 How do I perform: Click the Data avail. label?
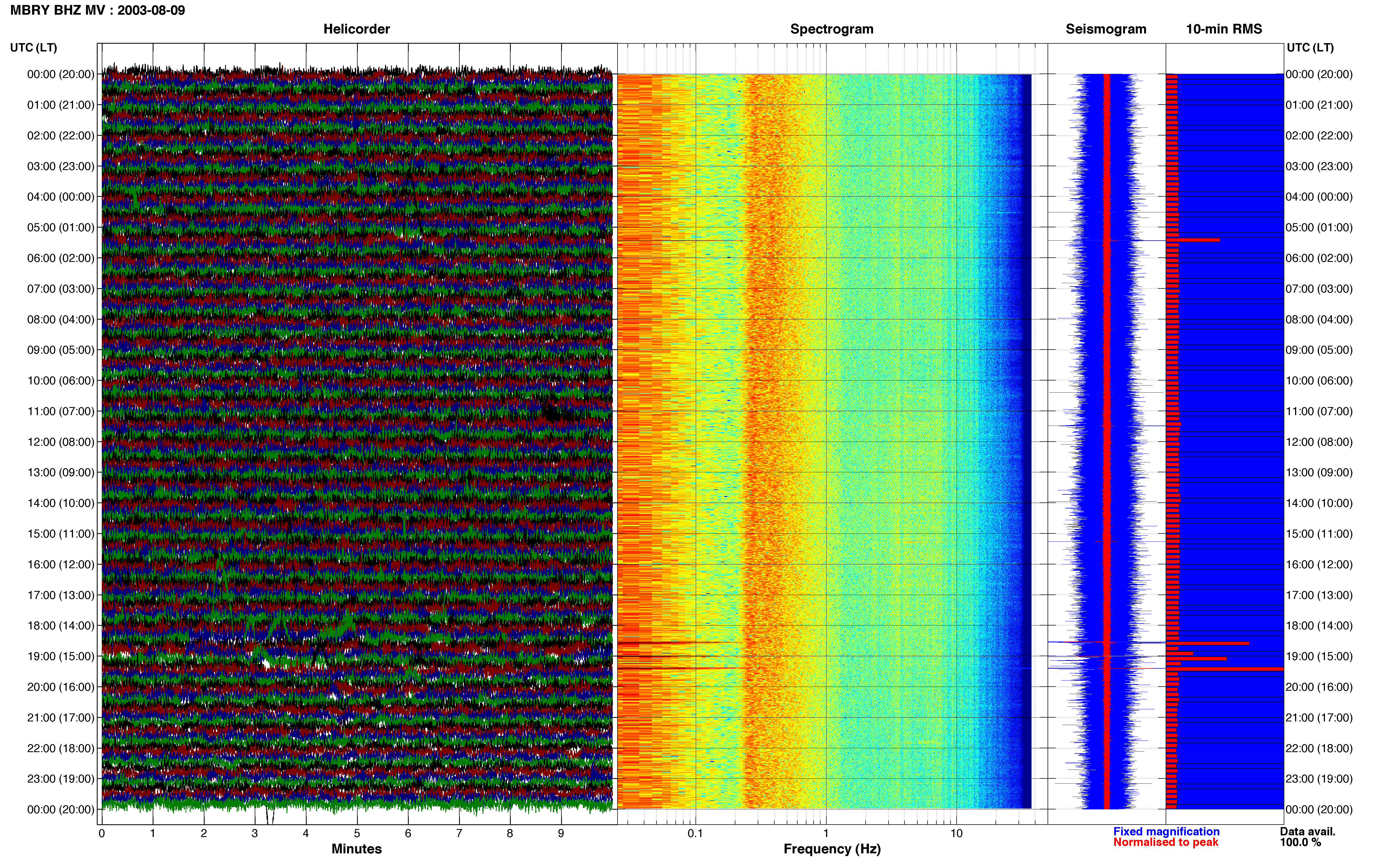[1308, 831]
